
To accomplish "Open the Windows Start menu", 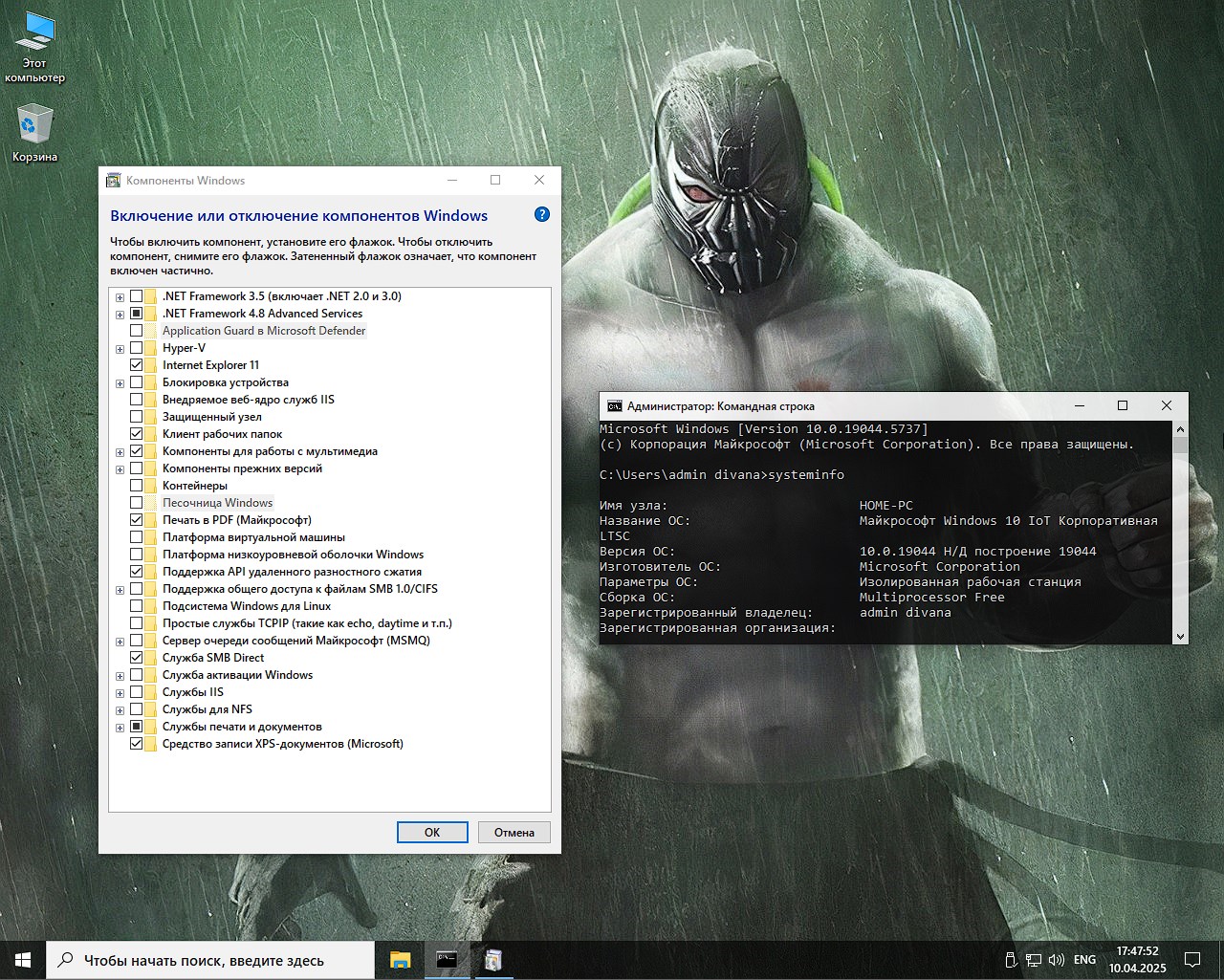I will click(23, 960).
